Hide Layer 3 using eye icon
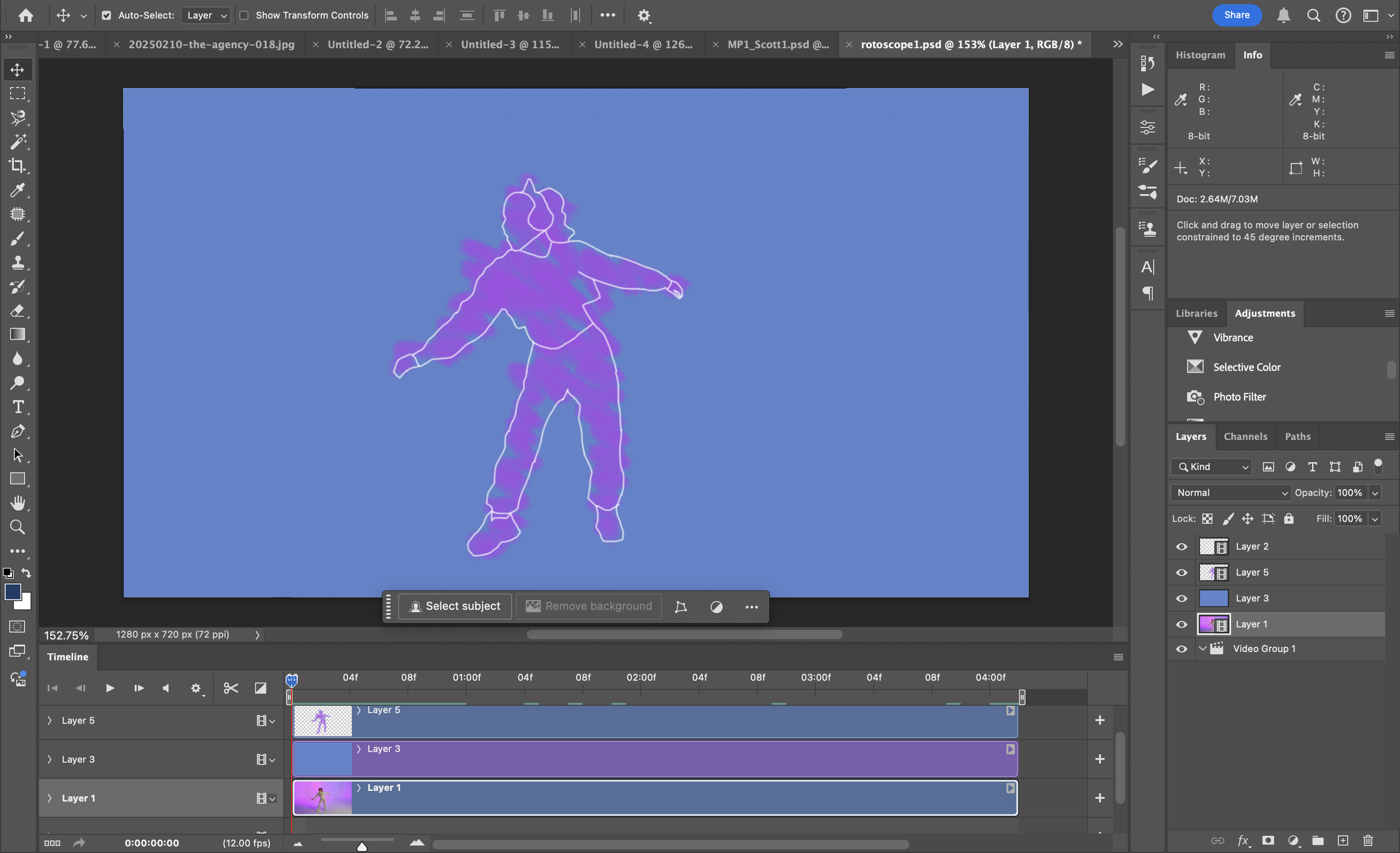Viewport: 1400px width, 853px height. pos(1181,598)
